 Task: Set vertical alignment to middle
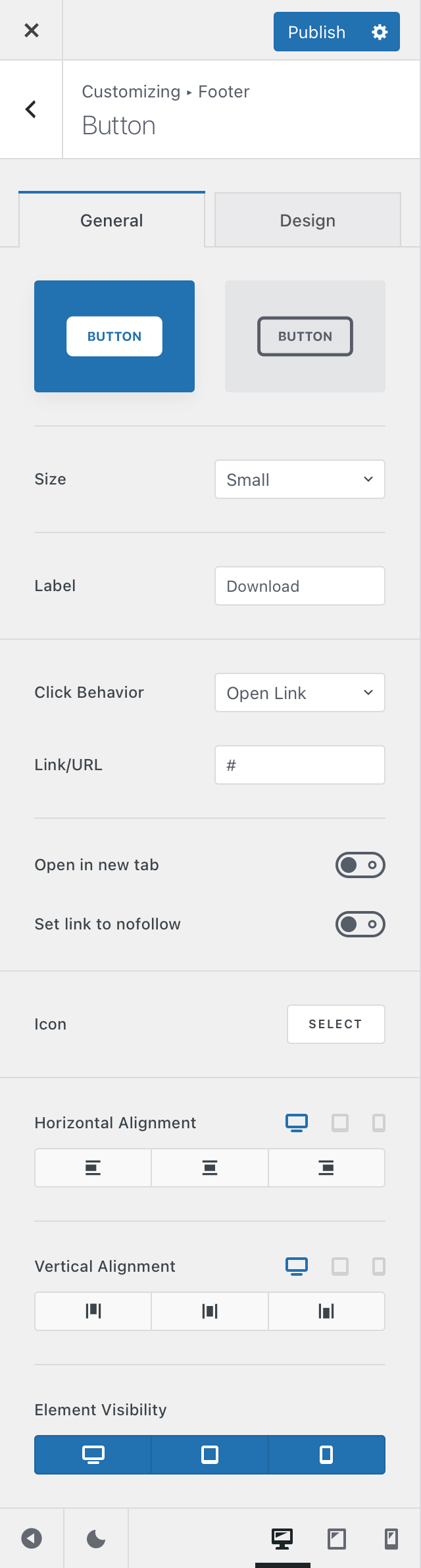(x=210, y=1311)
